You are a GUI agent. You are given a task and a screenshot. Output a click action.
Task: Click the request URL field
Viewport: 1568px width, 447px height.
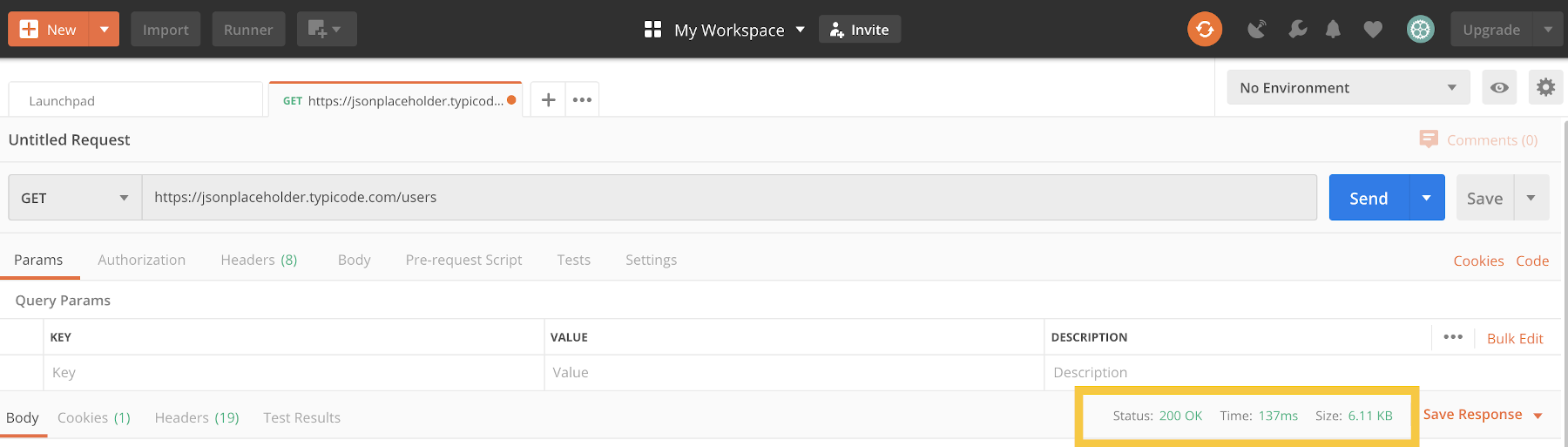pyautogui.click(x=729, y=198)
